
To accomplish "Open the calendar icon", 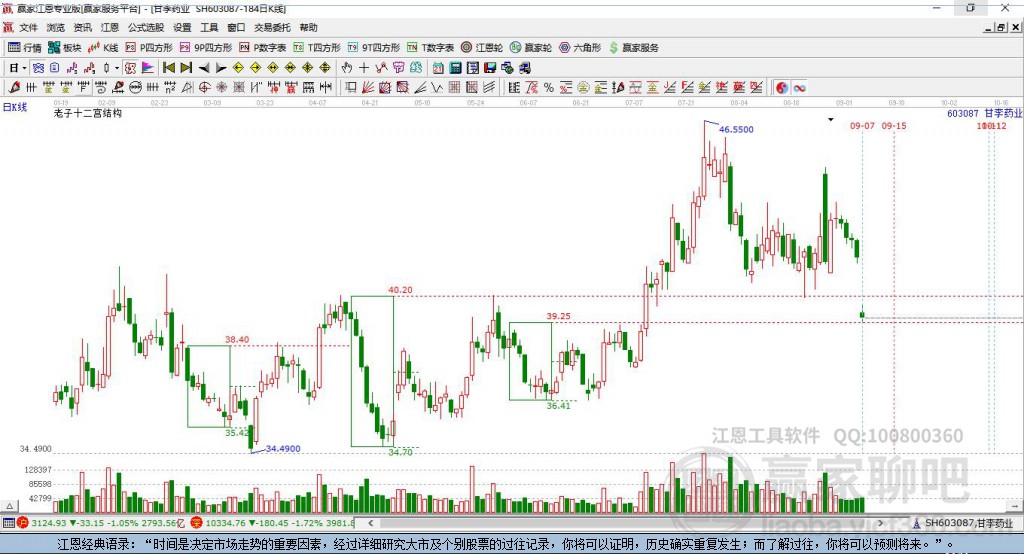I will [438, 68].
